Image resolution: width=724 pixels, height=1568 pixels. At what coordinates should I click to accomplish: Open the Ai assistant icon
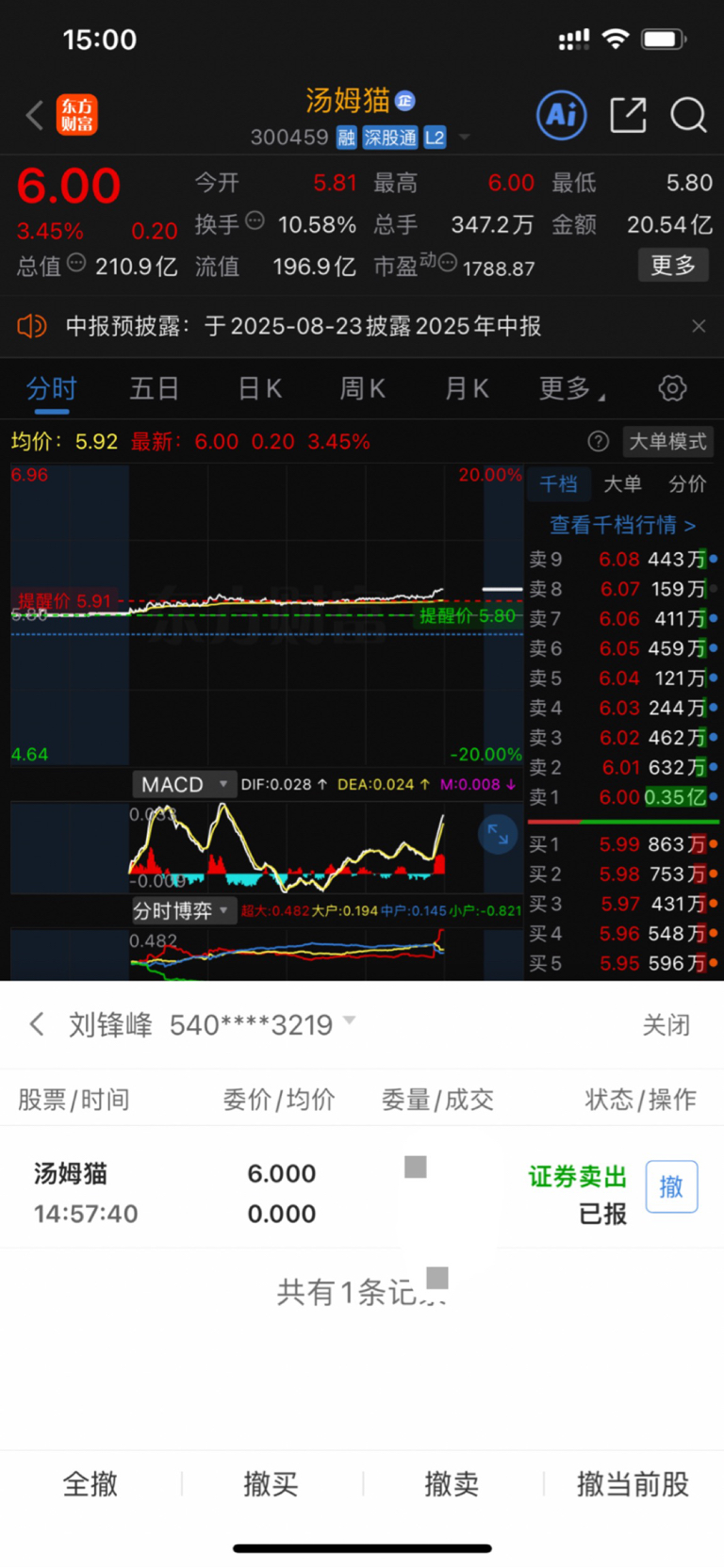click(x=562, y=115)
